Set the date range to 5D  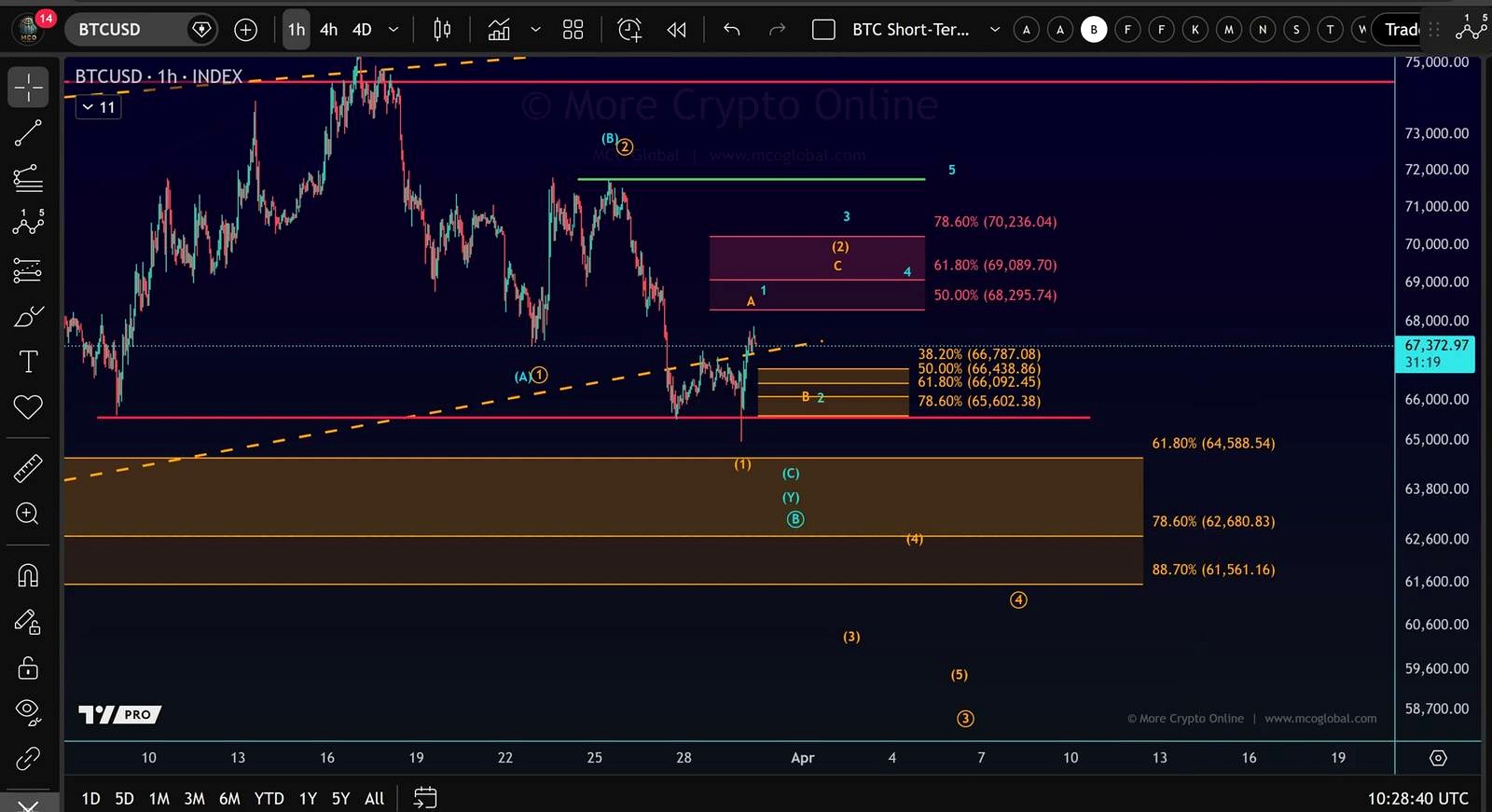click(x=124, y=798)
